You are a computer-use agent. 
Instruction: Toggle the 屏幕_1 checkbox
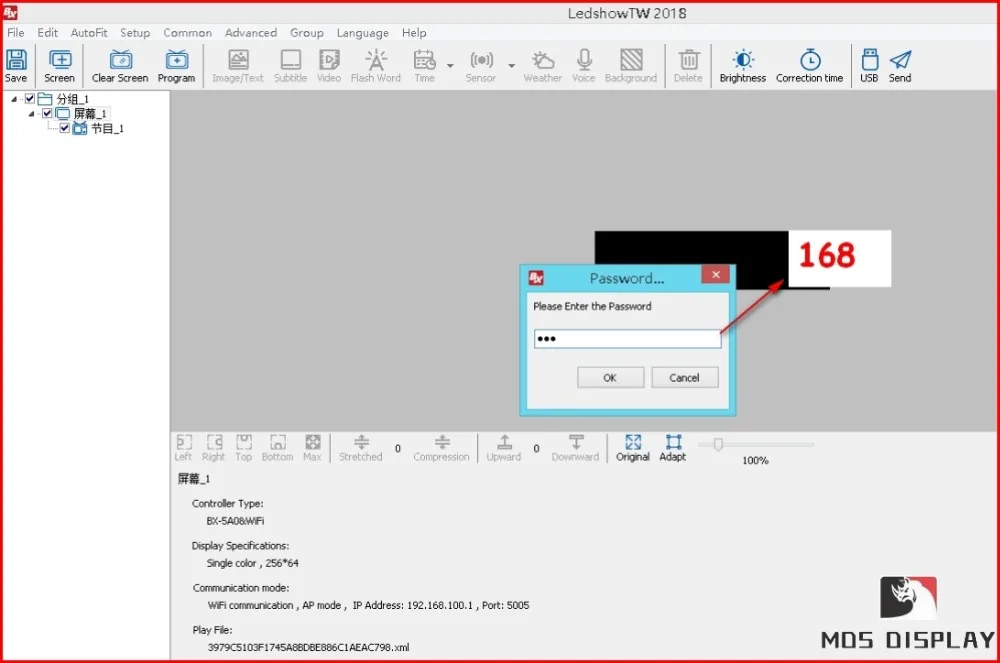tap(47, 113)
